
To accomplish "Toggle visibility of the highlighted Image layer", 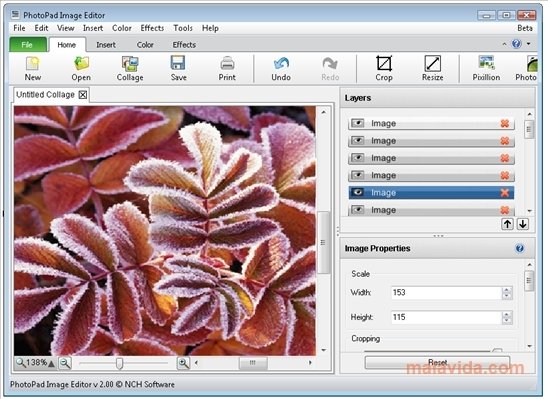I will coord(358,192).
